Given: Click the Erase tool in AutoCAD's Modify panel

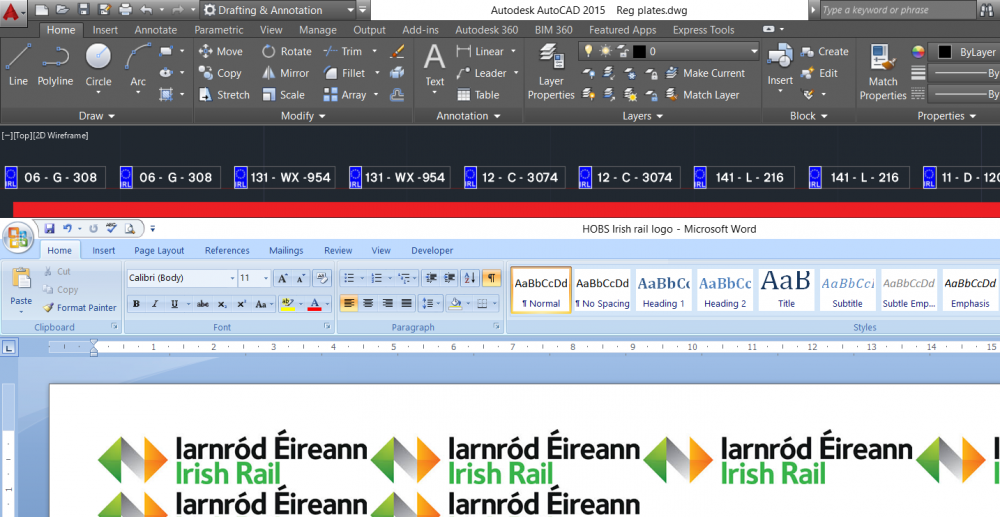Looking at the screenshot, I should [397, 52].
